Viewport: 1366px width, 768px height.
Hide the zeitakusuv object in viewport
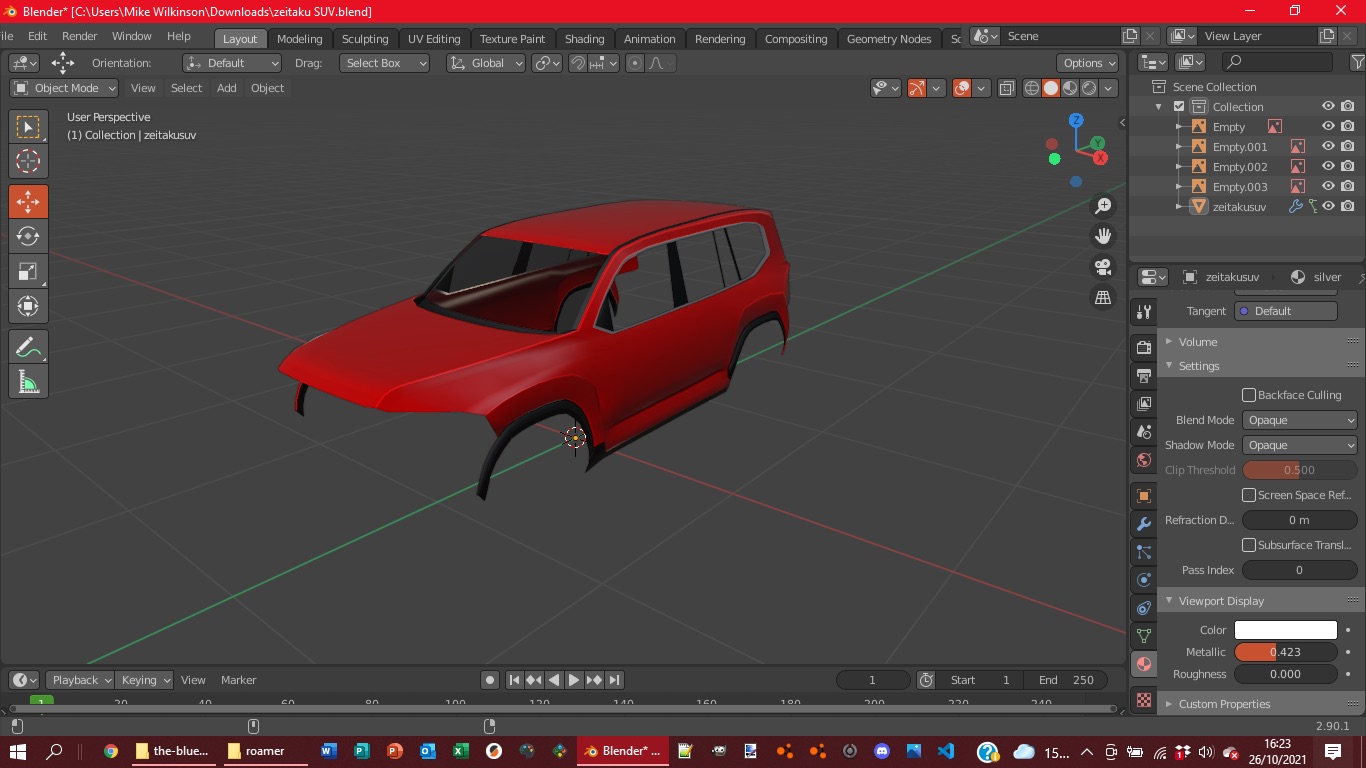1328,207
